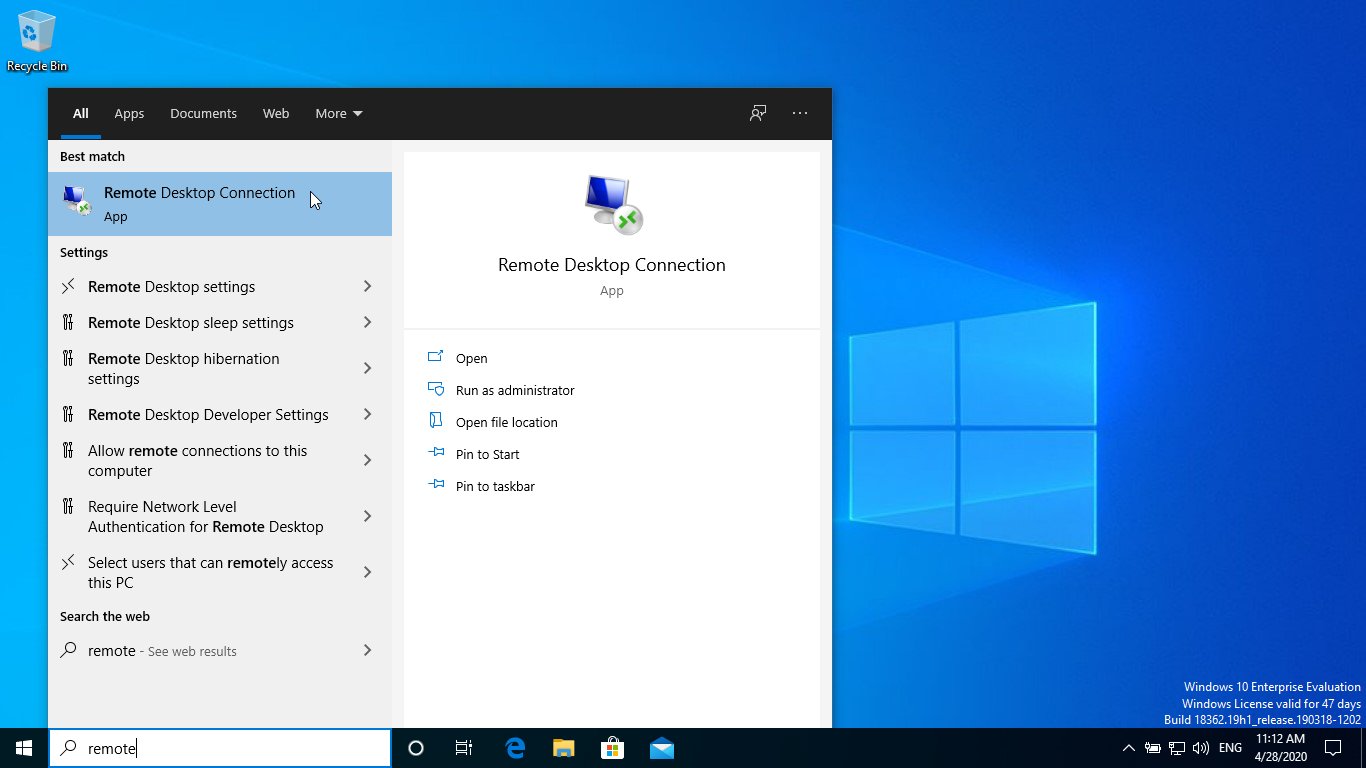The height and width of the screenshot is (768, 1366).
Task: Click icon beside Remote Desktop settings
Action: tap(68, 286)
